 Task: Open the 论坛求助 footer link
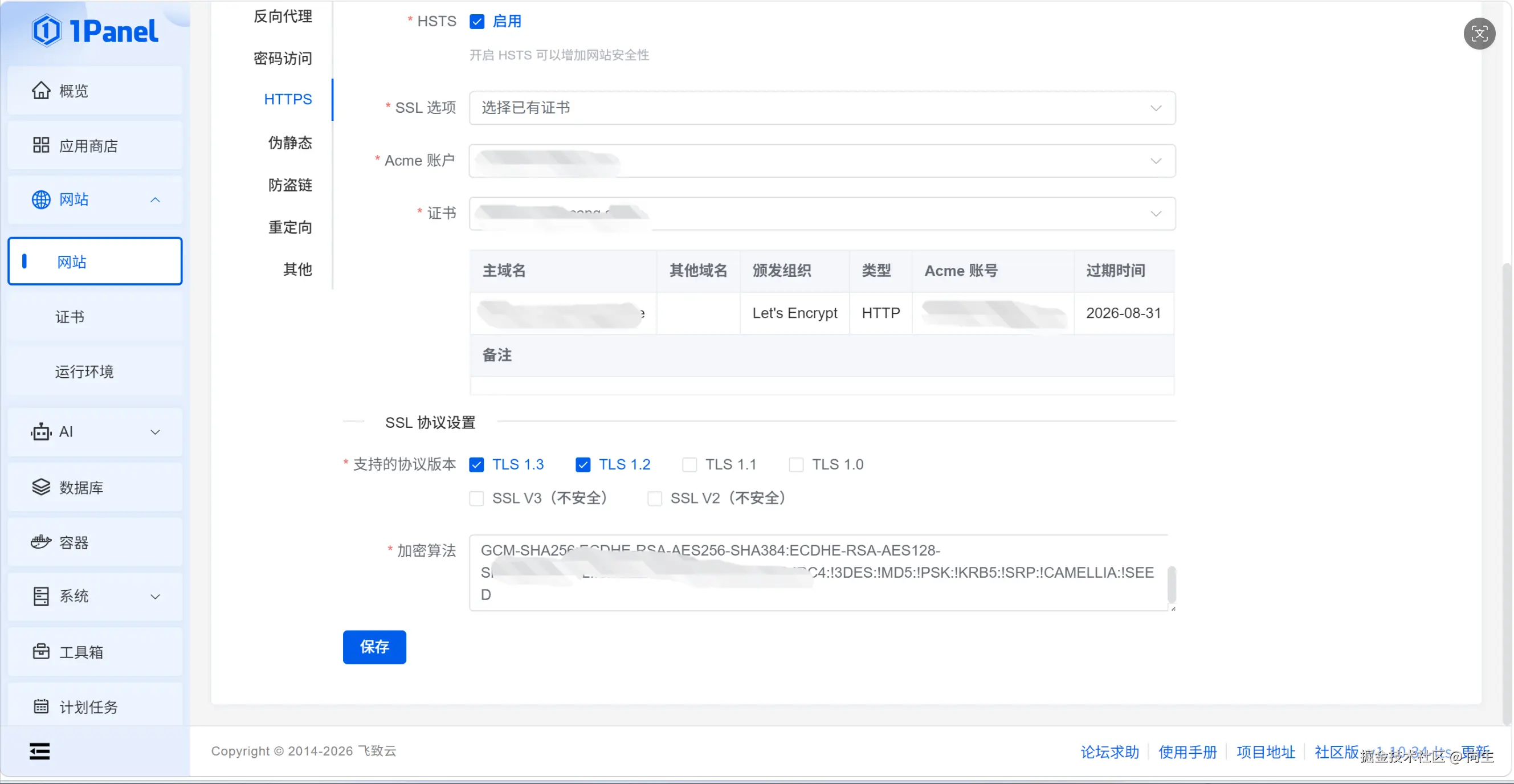pyautogui.click(x=1109, y=752)
